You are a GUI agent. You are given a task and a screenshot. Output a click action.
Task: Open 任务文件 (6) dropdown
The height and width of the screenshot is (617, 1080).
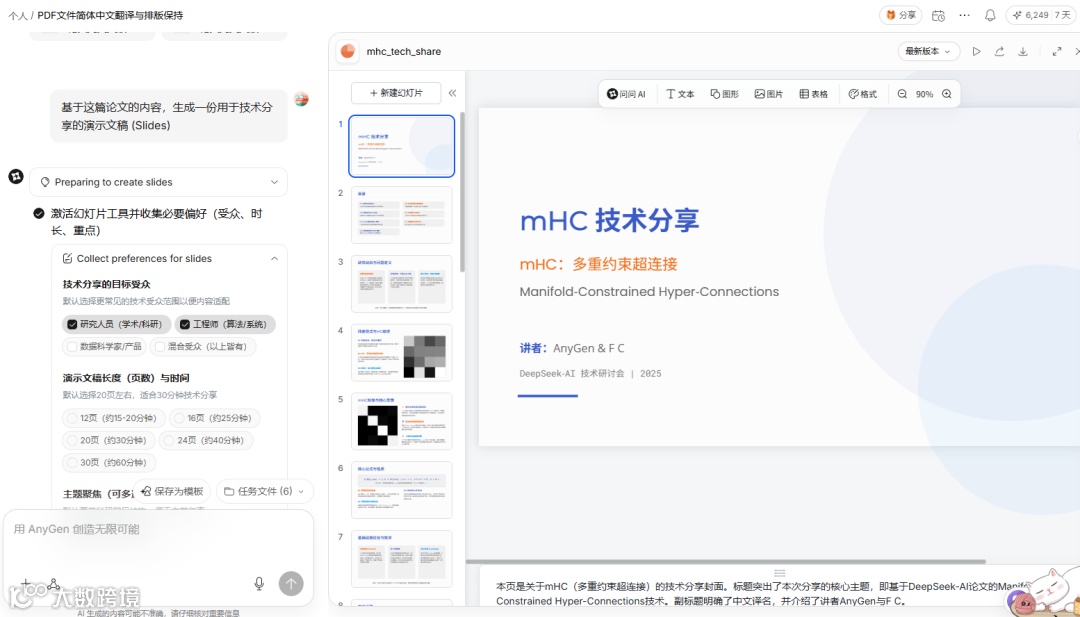(265, 491)
